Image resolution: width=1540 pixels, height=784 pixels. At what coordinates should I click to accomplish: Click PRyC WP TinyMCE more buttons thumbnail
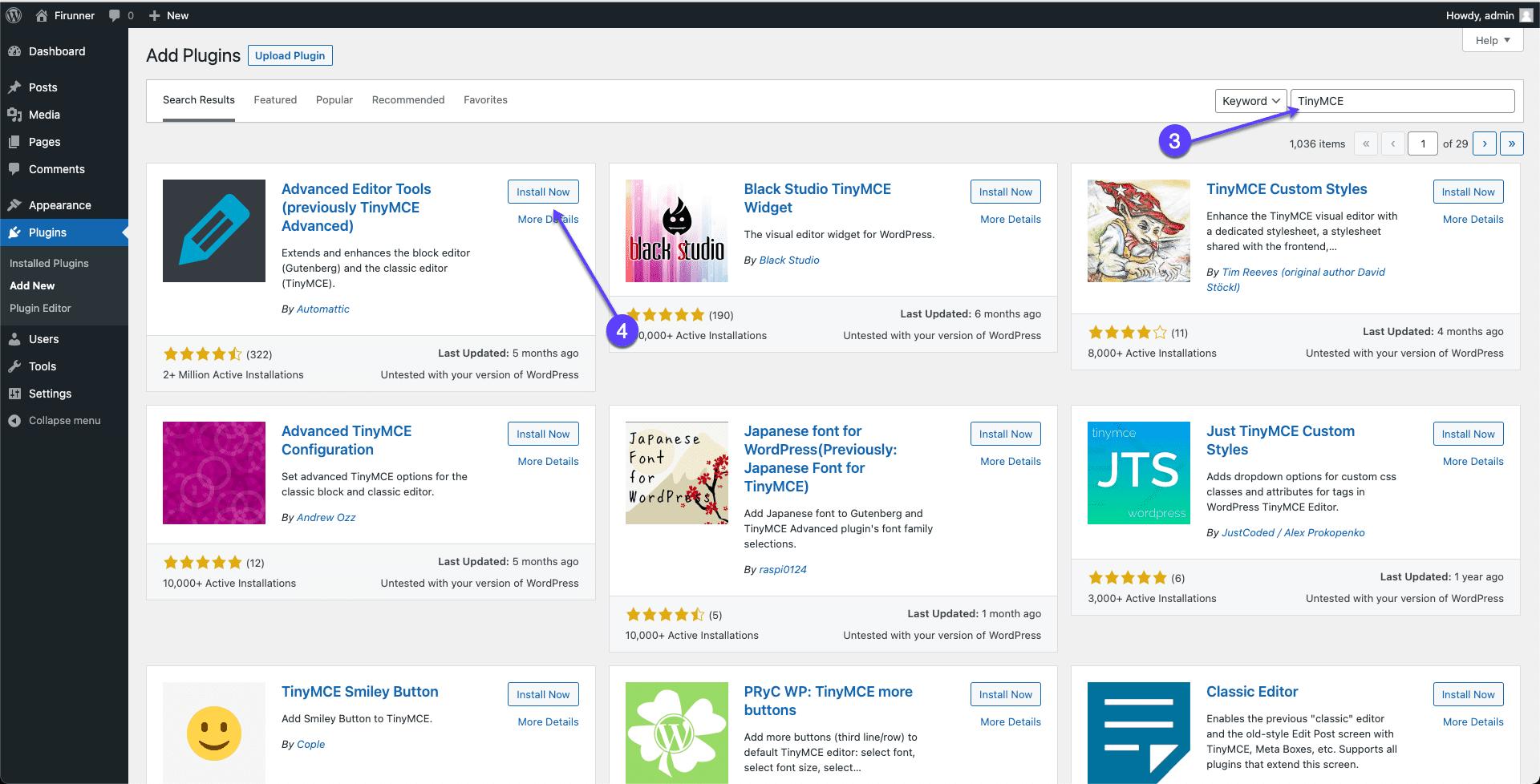(x=676, y=733)
